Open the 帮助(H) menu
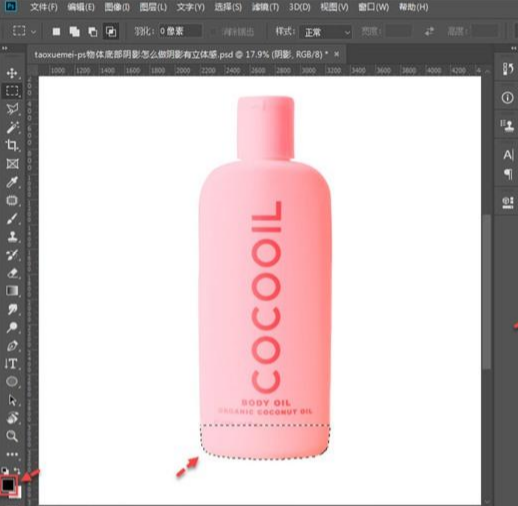The width and height of the screenshot is (518, 506). click(414, 7)
